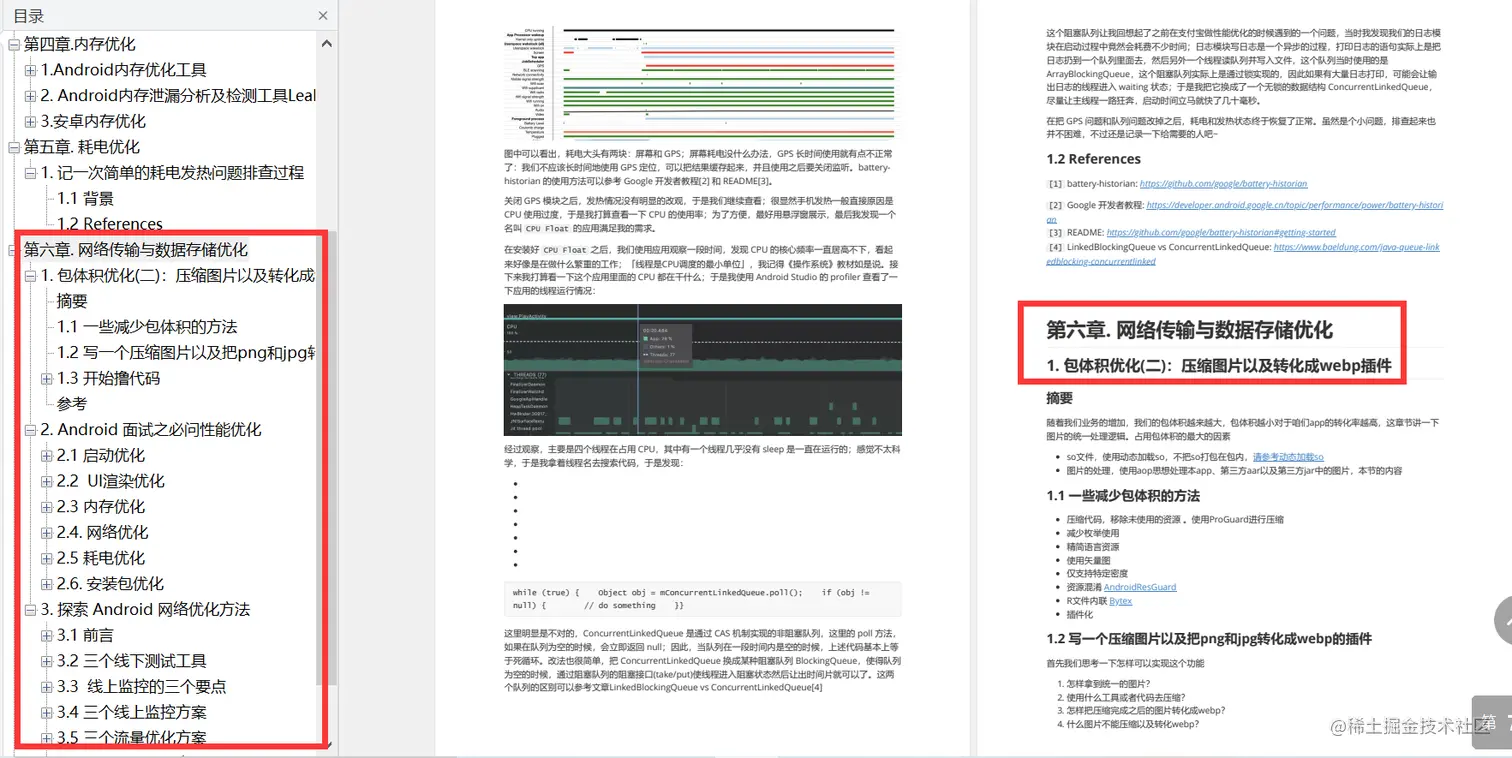Click the battery-historian chart image

(703, 84)
